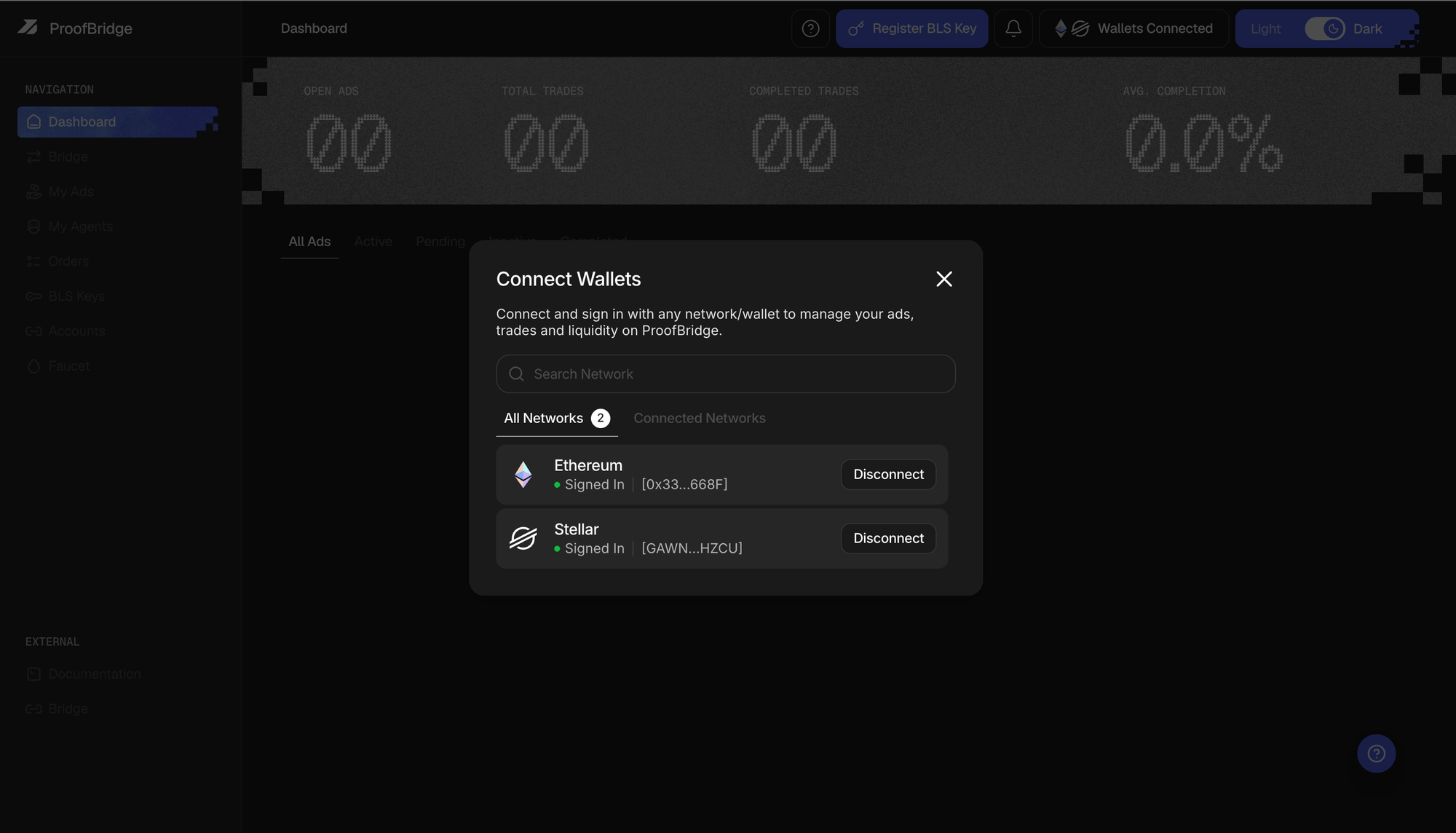Click the search magnifier icon
This screenshot has height=833, width=1456.
click(516, 374)
